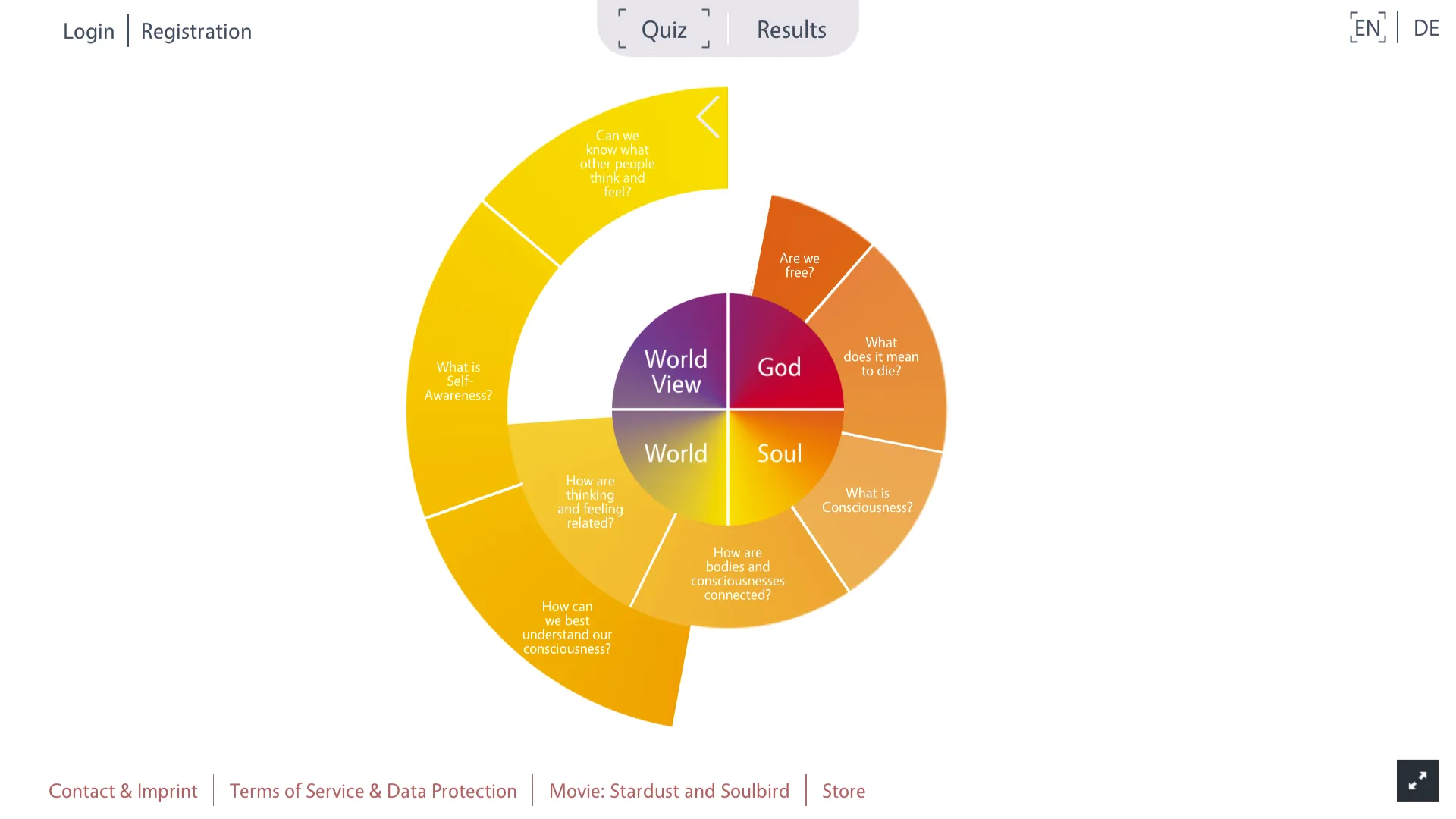Open the Registration page
The width and height of the screenshot is (1456, 819).
tap(196, 30)
